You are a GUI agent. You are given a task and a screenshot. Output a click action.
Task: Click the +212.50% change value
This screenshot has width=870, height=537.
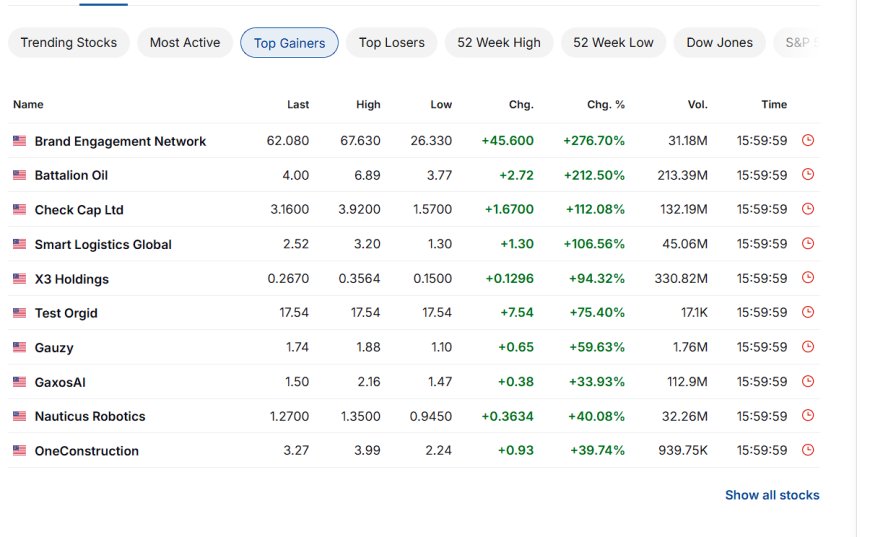click(x=594, y=175)
